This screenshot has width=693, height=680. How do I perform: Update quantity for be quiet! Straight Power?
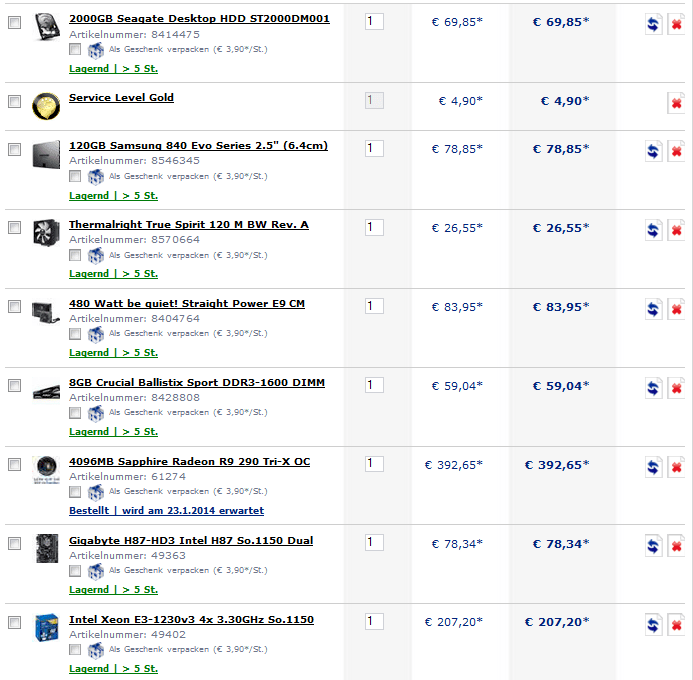[x=653, y=309]
